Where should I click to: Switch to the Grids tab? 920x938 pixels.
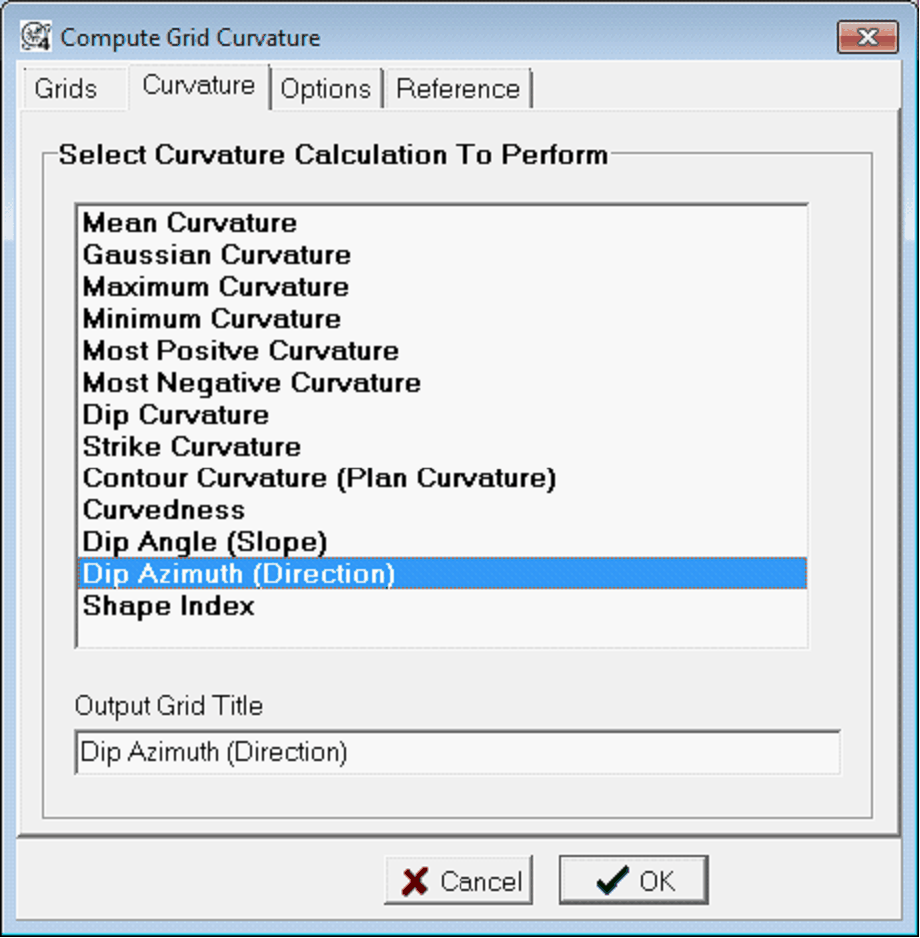coord(65,89)
